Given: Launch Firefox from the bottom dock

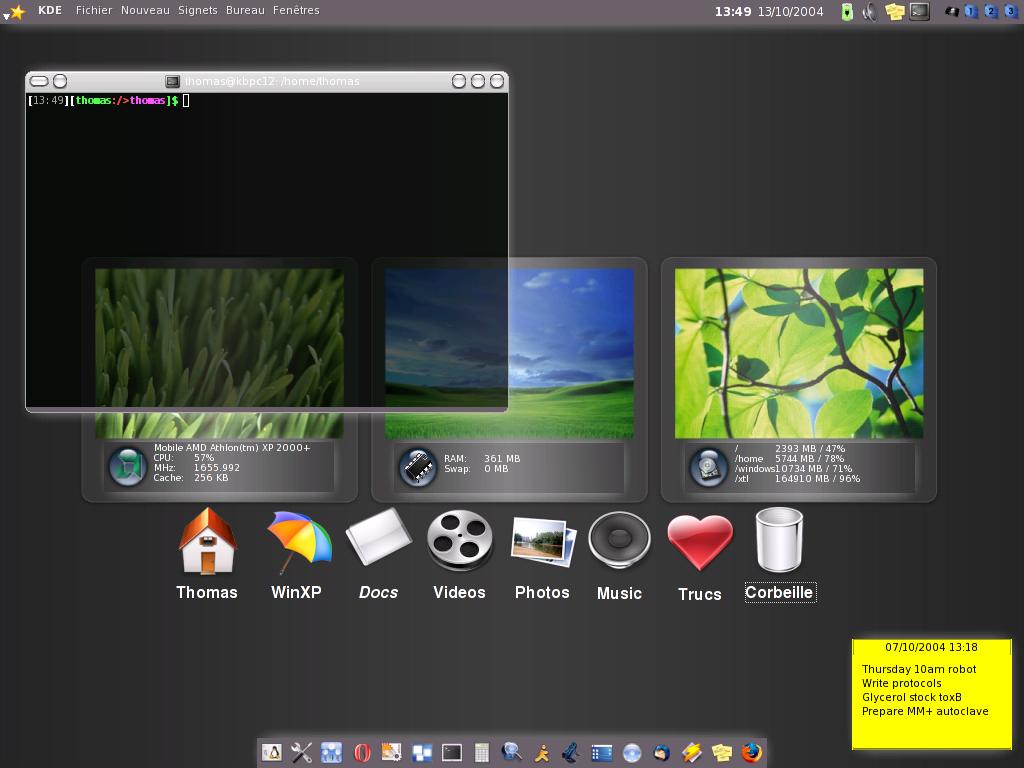Looking at the screenshot, I should pos(752,752).
